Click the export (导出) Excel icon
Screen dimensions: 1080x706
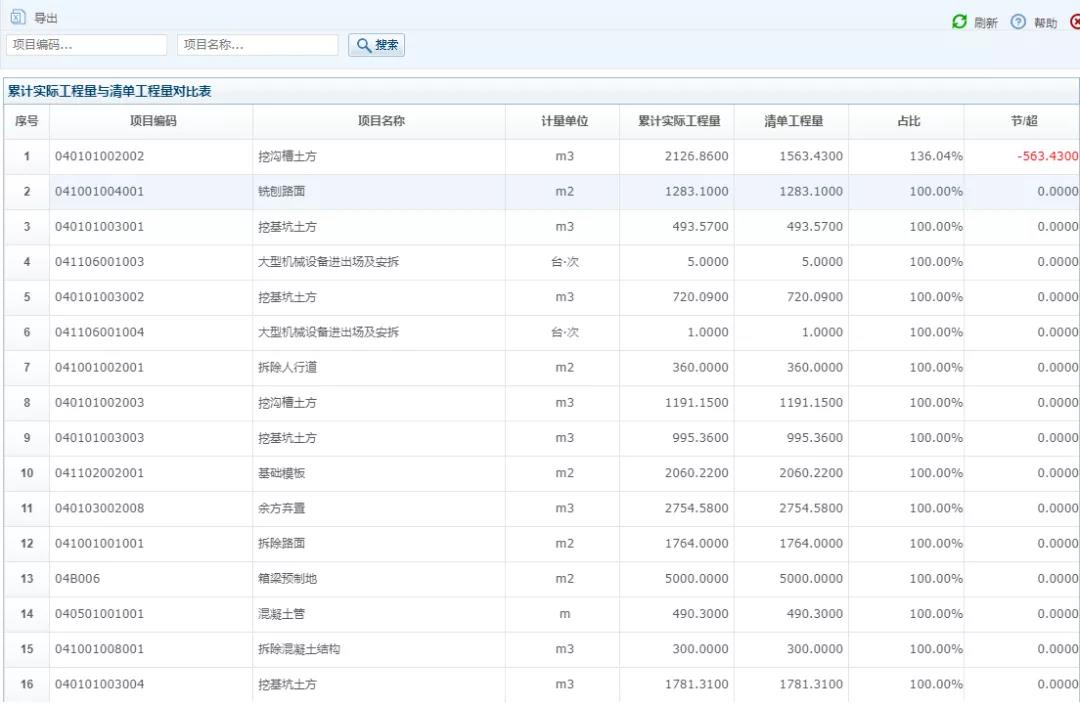[x=18, y=17]
